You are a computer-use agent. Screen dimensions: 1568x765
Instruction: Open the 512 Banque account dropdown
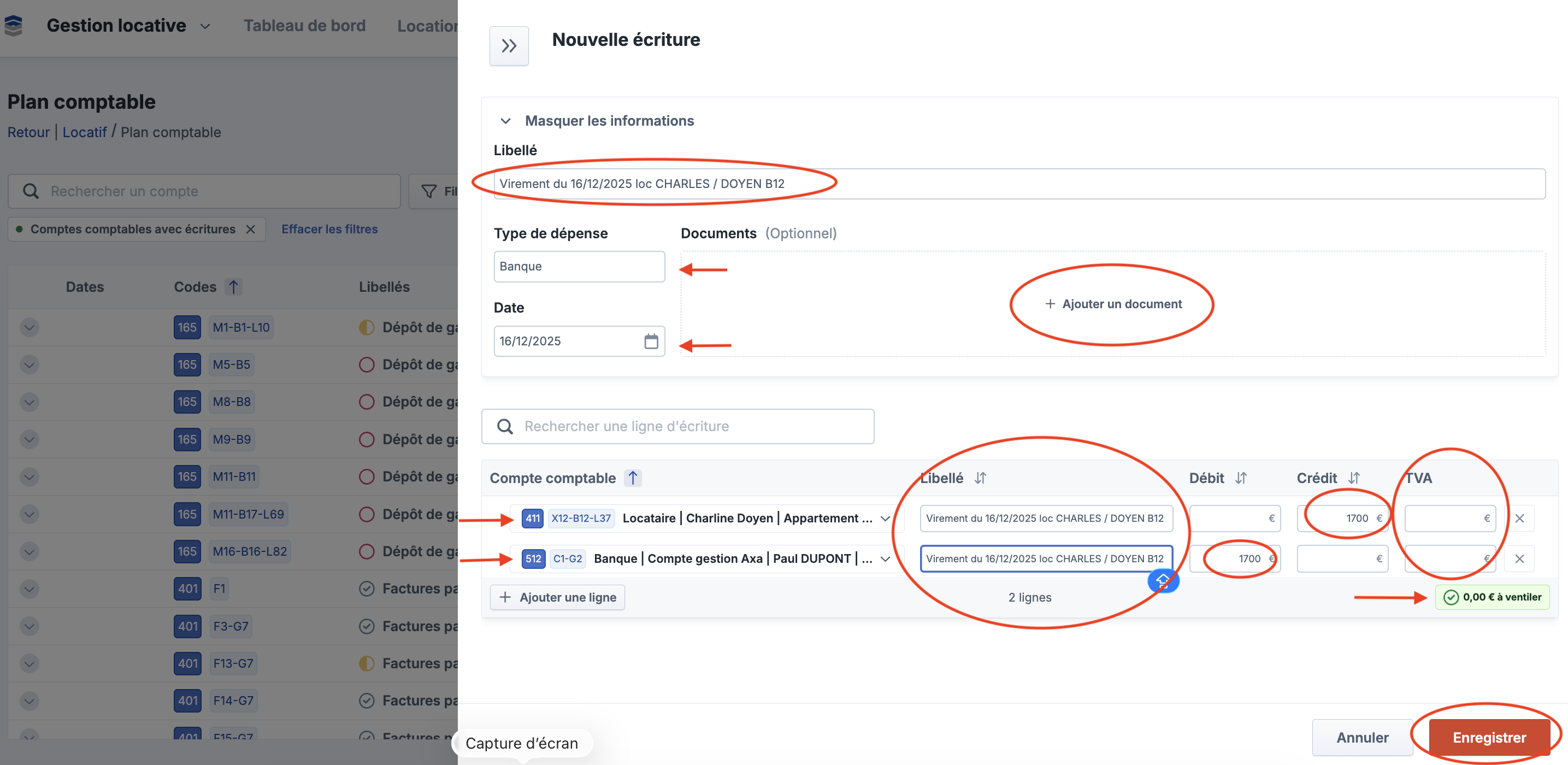click(x=885, y=558)
